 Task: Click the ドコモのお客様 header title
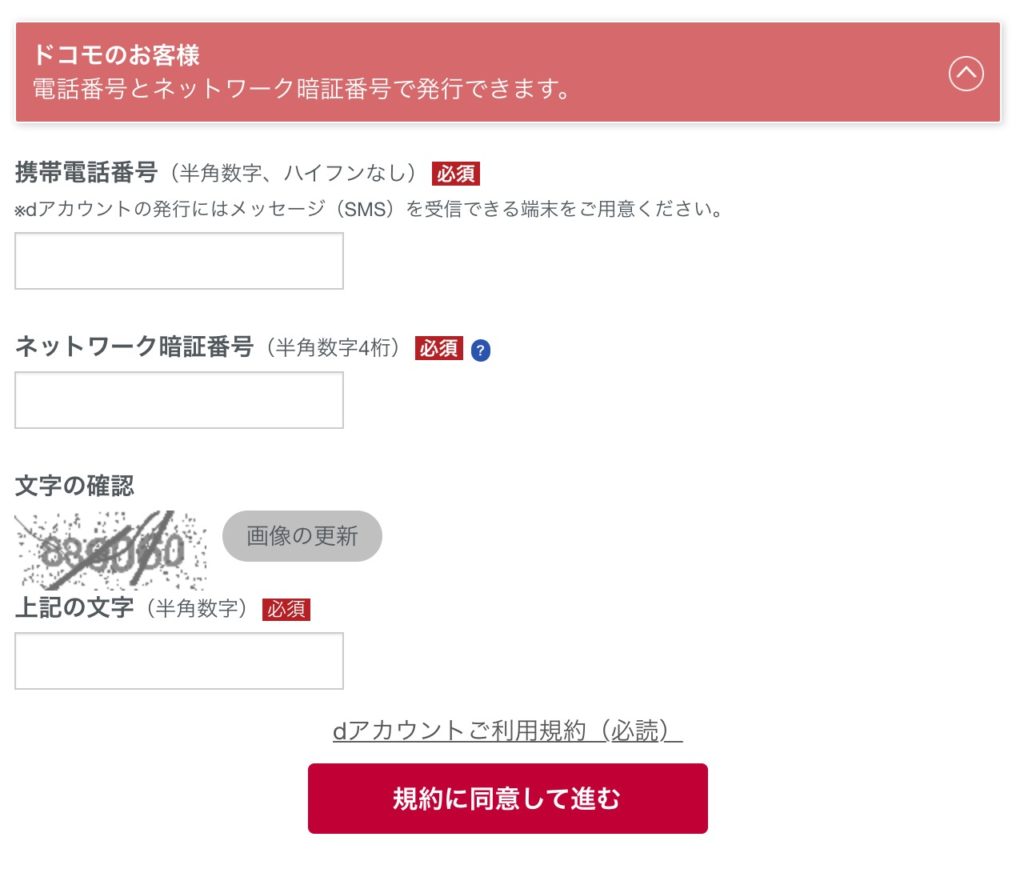pyautogui.click(x=116, y=55)
